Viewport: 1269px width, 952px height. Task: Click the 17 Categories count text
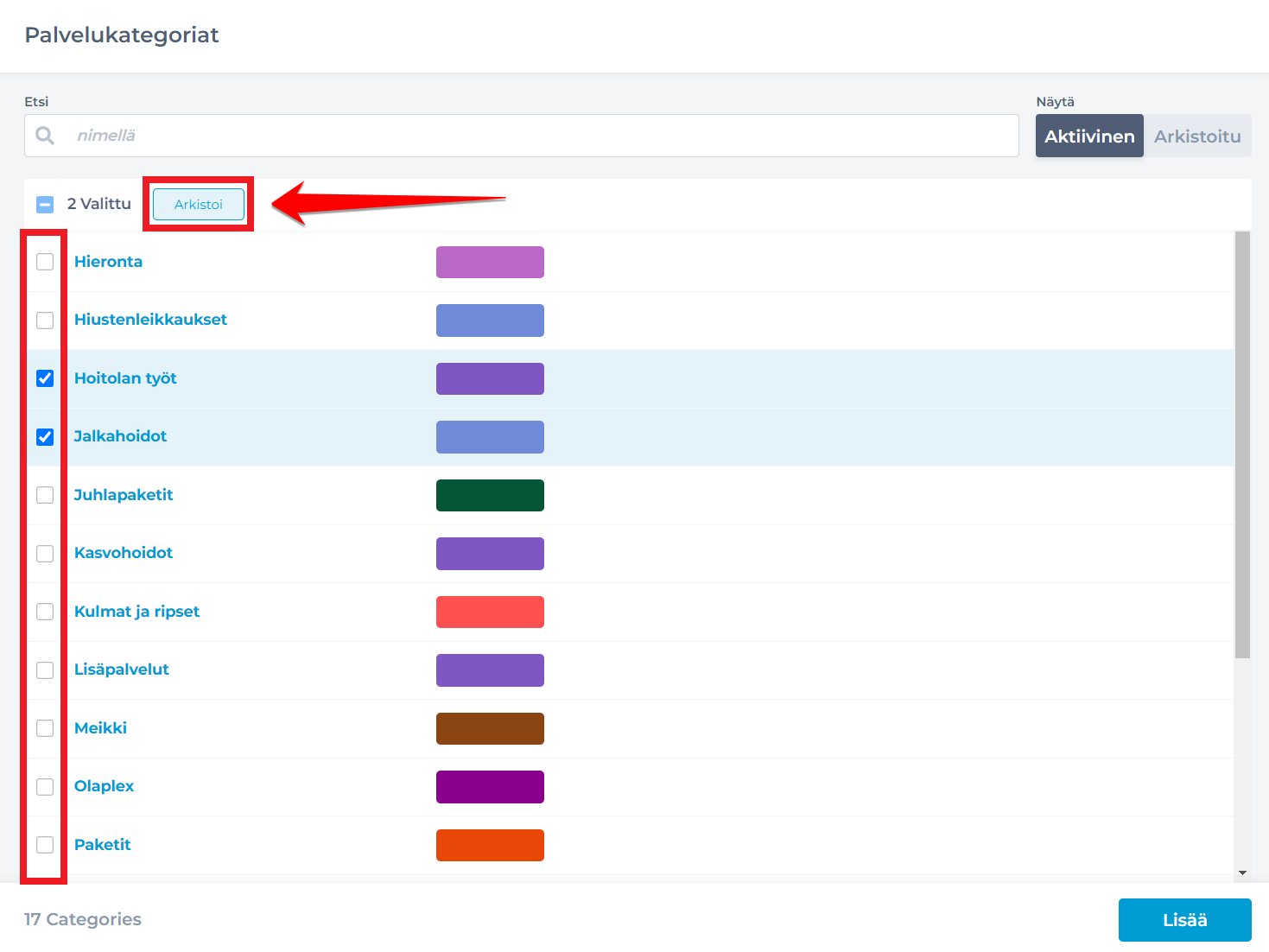(83, 919)
